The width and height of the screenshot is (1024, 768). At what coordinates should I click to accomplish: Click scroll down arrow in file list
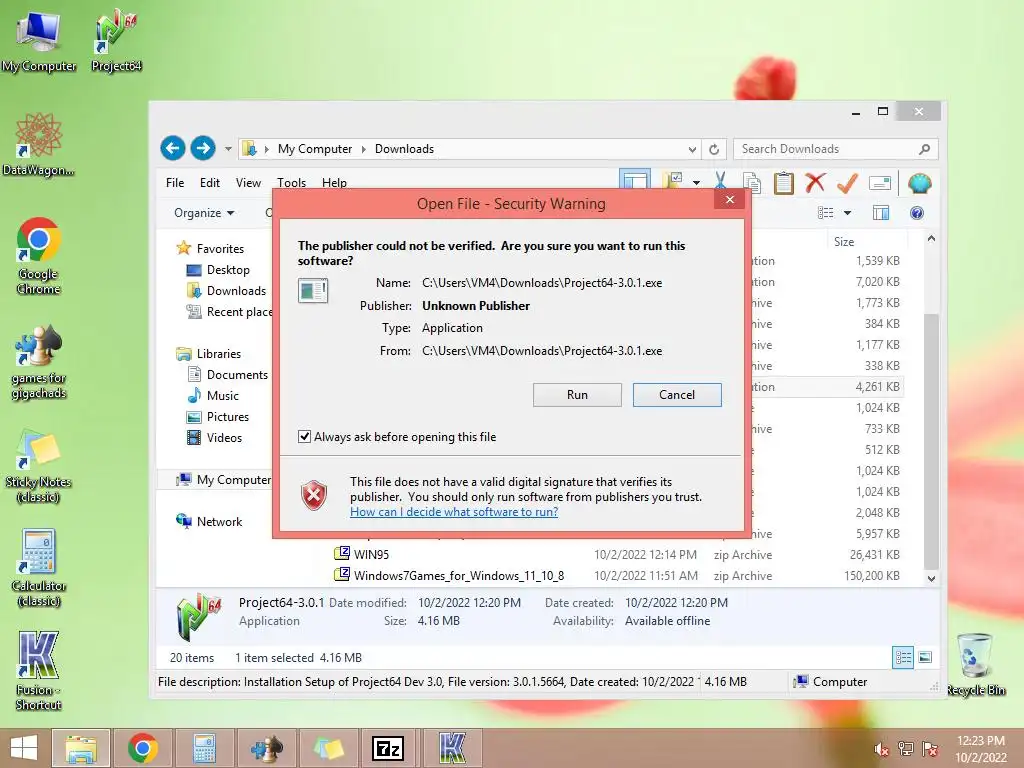pos(931,578)
